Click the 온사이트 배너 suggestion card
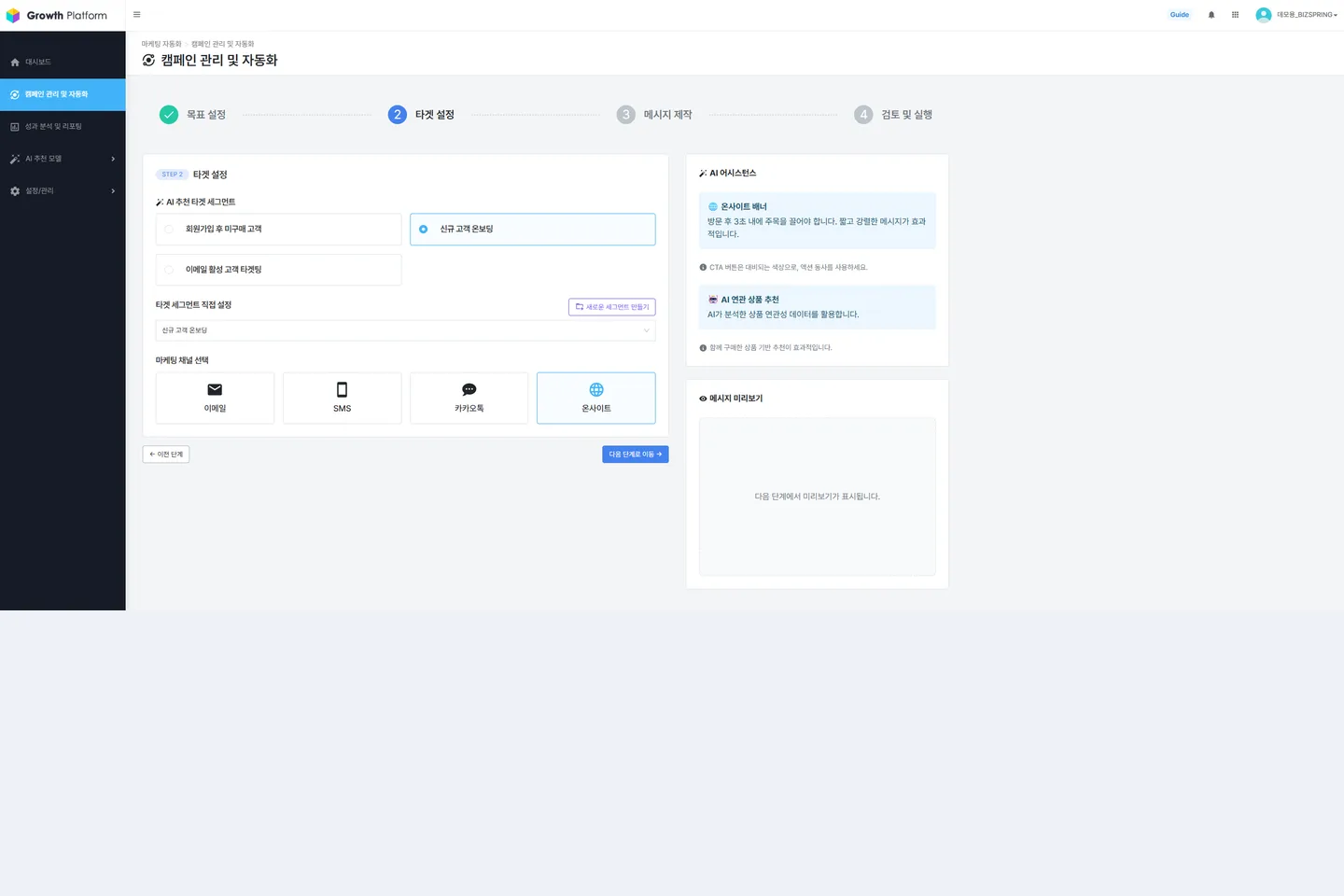Image resolution: width=1344 pixels, height=896 pixels. click(818, 220)
